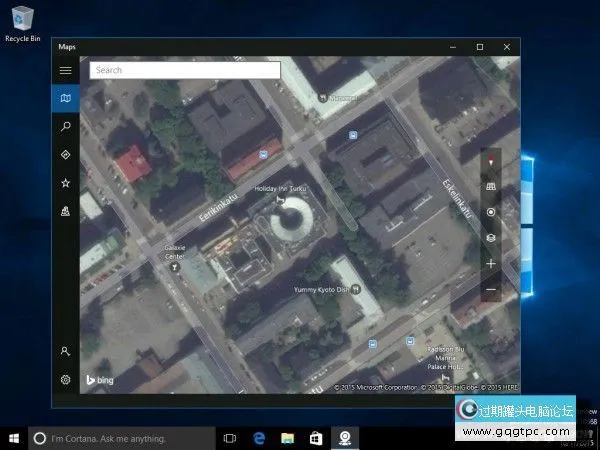Select the Galaxie Center place marker
This screenshot has height=450, width=600.
(x=176, y=266)
